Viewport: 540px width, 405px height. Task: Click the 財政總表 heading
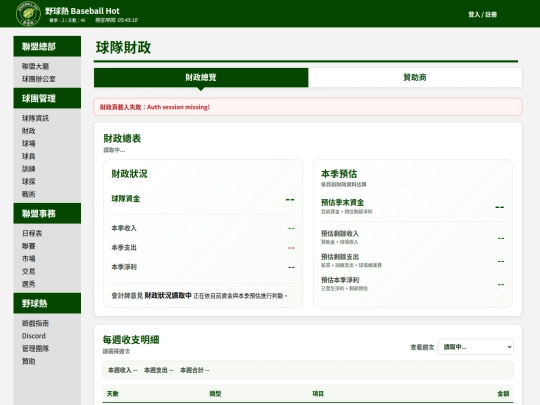[122, 138]
